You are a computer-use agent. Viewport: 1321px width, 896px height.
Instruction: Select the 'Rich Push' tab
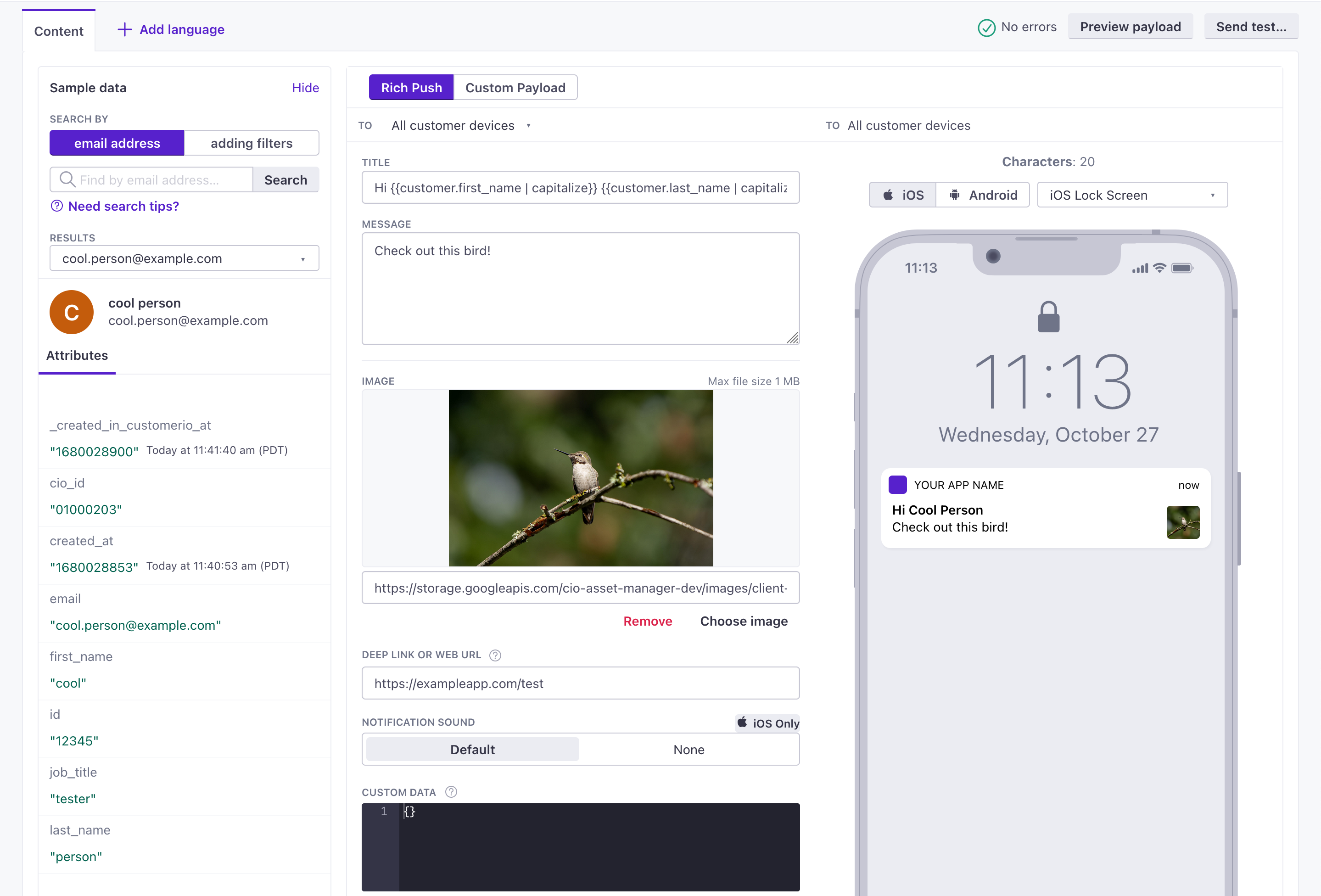pyautogui.click(x=411, y=88)
